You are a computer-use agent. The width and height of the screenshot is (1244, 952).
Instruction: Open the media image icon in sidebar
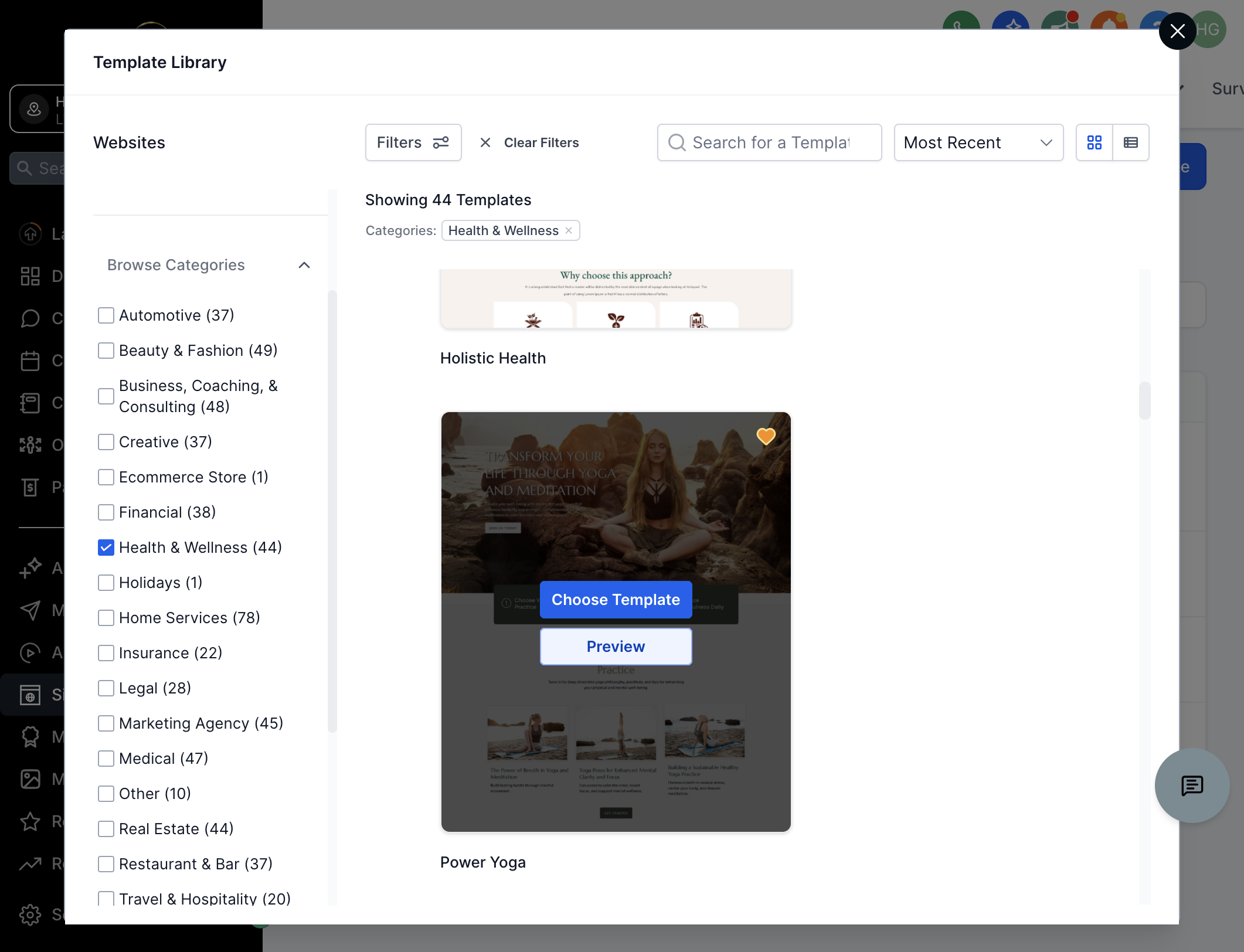point(30,779)
